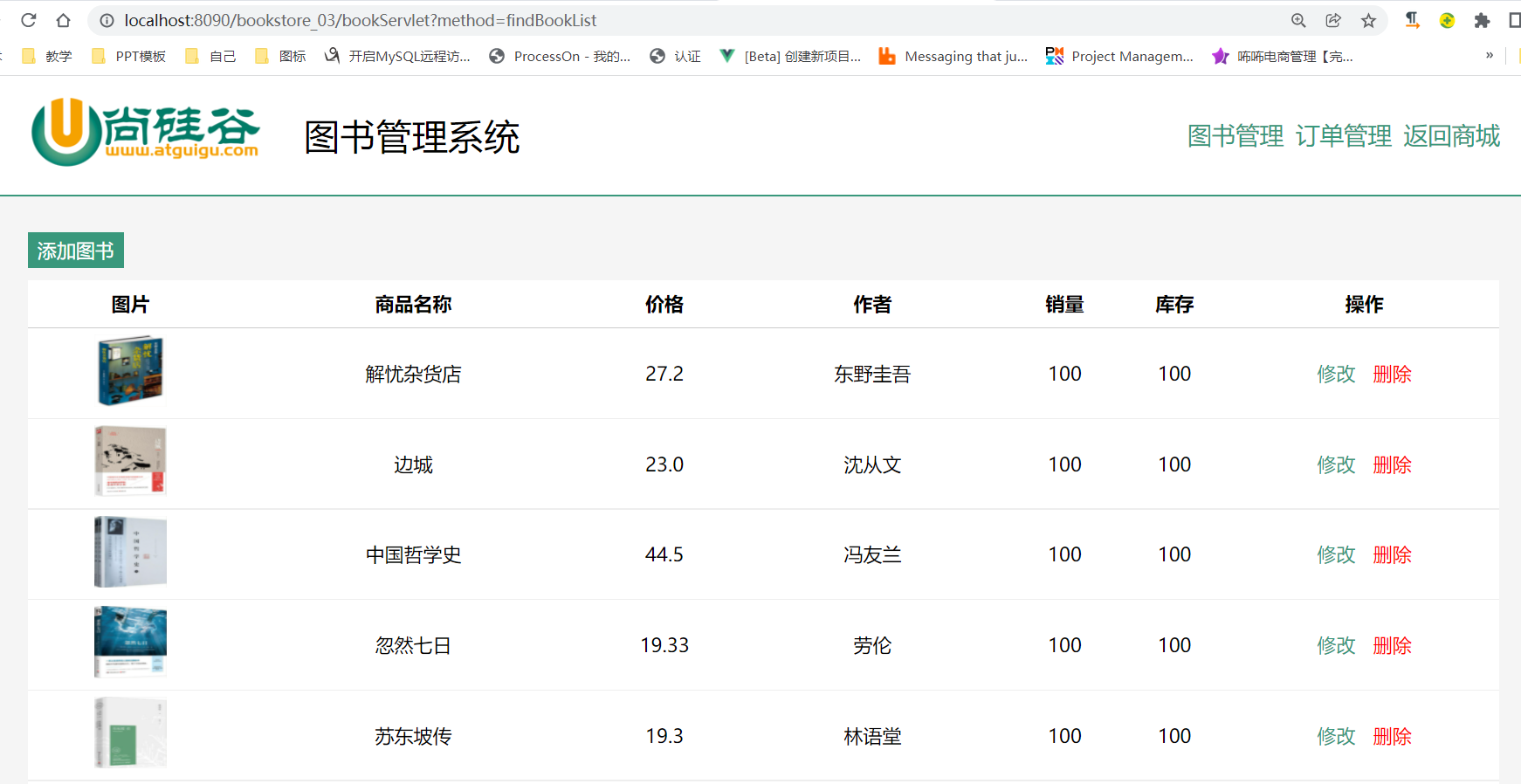Edit the 忽然七日 row via 修改
Screen dimensions: 1521x784
[x=1336, y=645]
